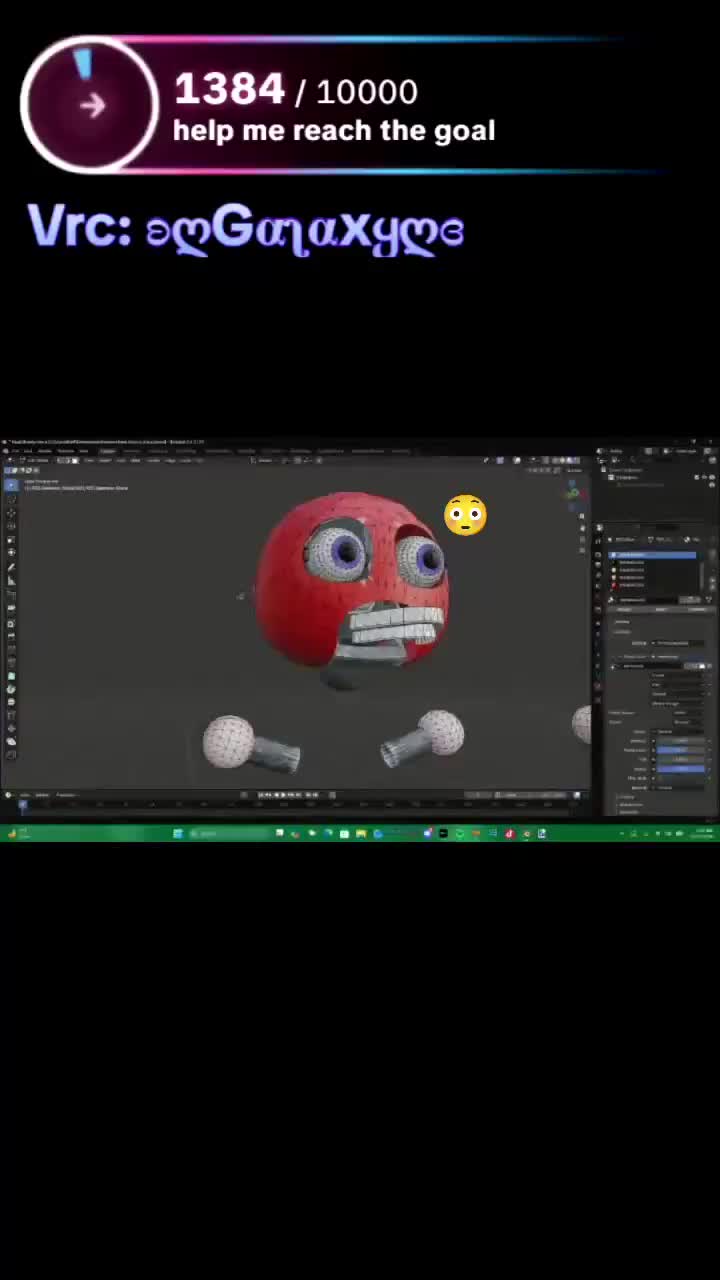Click the Blender logo in top menu bar
This screenshot has width=720, height=1280.
coord(5,450)
